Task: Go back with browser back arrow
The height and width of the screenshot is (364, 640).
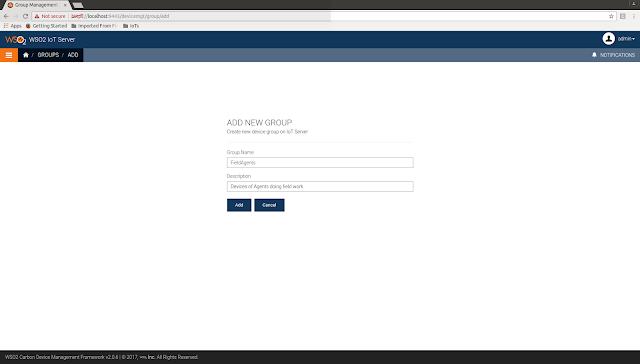Action: click(6, 16)
